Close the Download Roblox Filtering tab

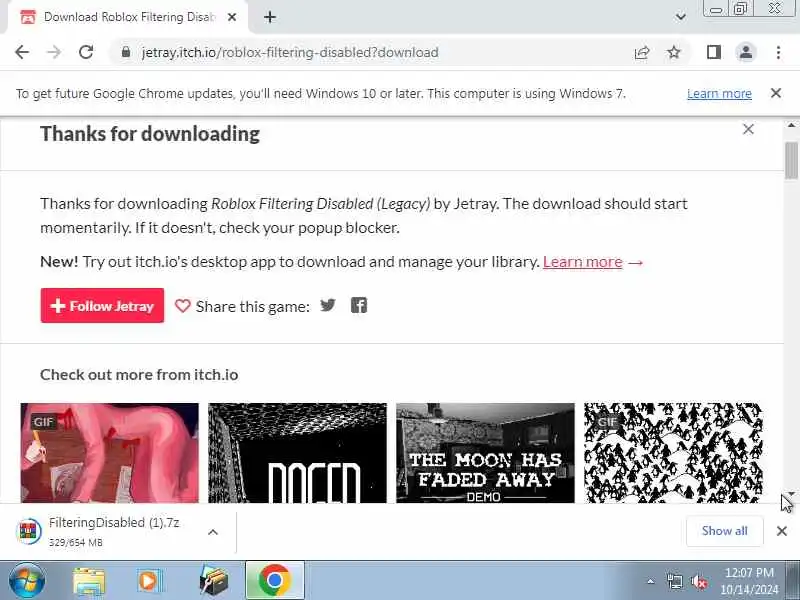point(232,17)
